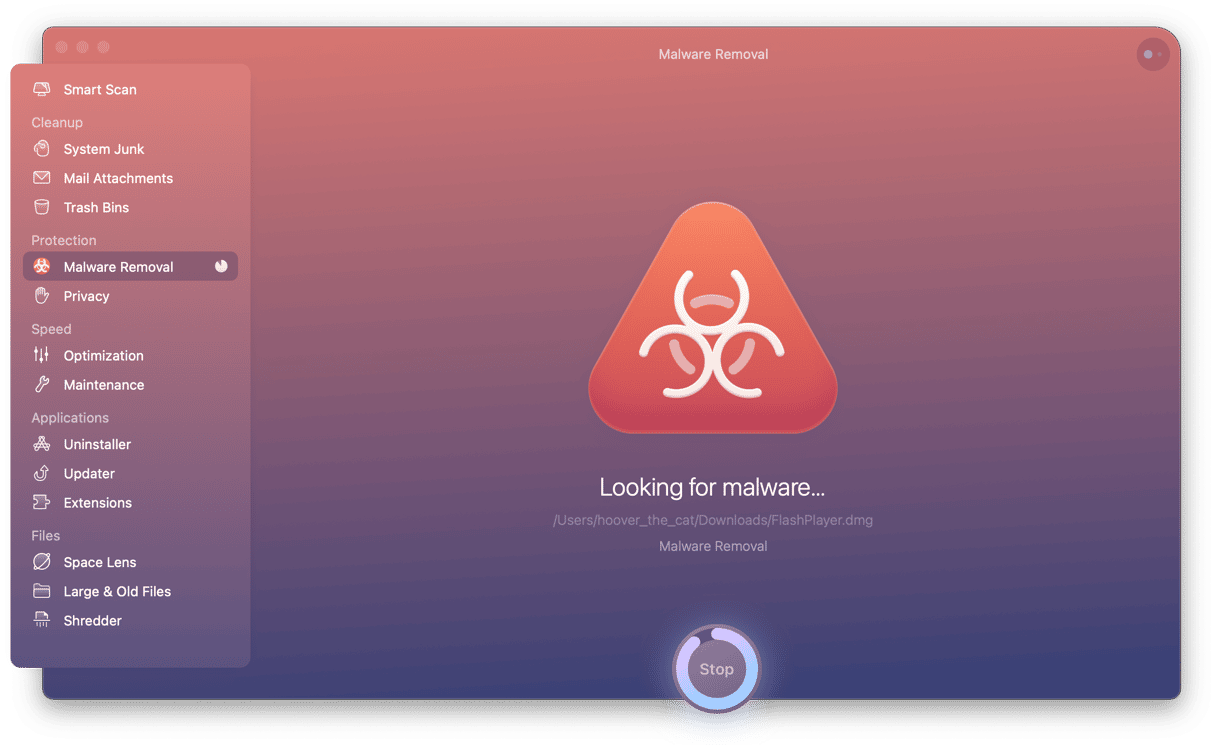This screenshot has height=745, width=1216.
Task: Click the Malware Removal window title
Action: pos(713,54)
